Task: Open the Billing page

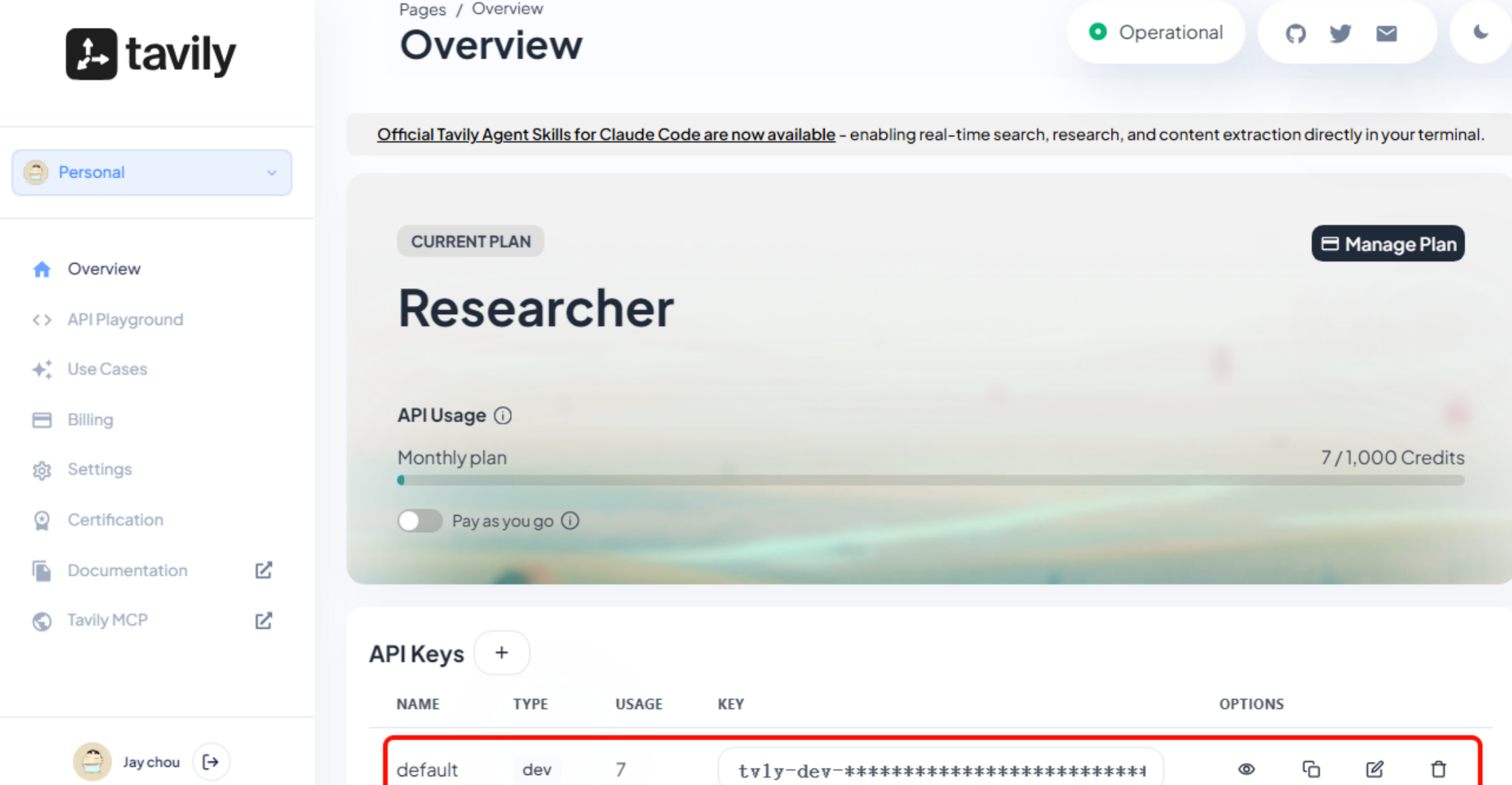Action: (x=90, y=419)
